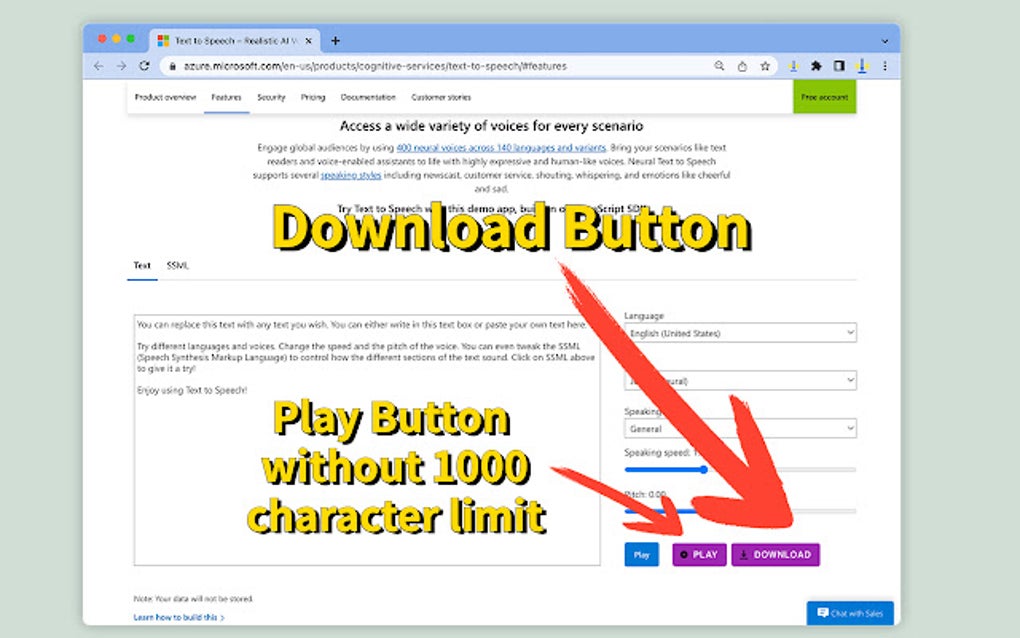This screenshot has height=638, width=1020.
Task: Open the Security nav item
Action: coord(271,97)
